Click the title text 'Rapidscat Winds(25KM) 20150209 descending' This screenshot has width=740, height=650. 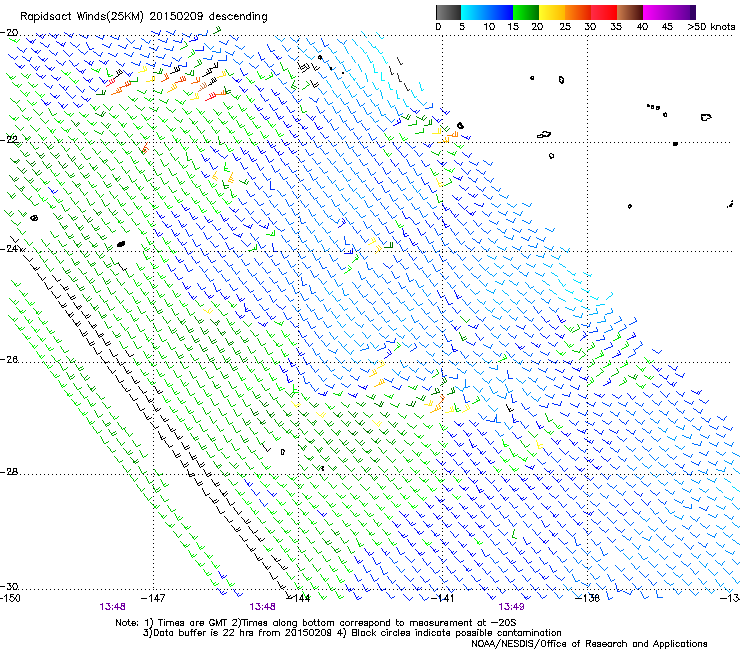tap(144, 17)
